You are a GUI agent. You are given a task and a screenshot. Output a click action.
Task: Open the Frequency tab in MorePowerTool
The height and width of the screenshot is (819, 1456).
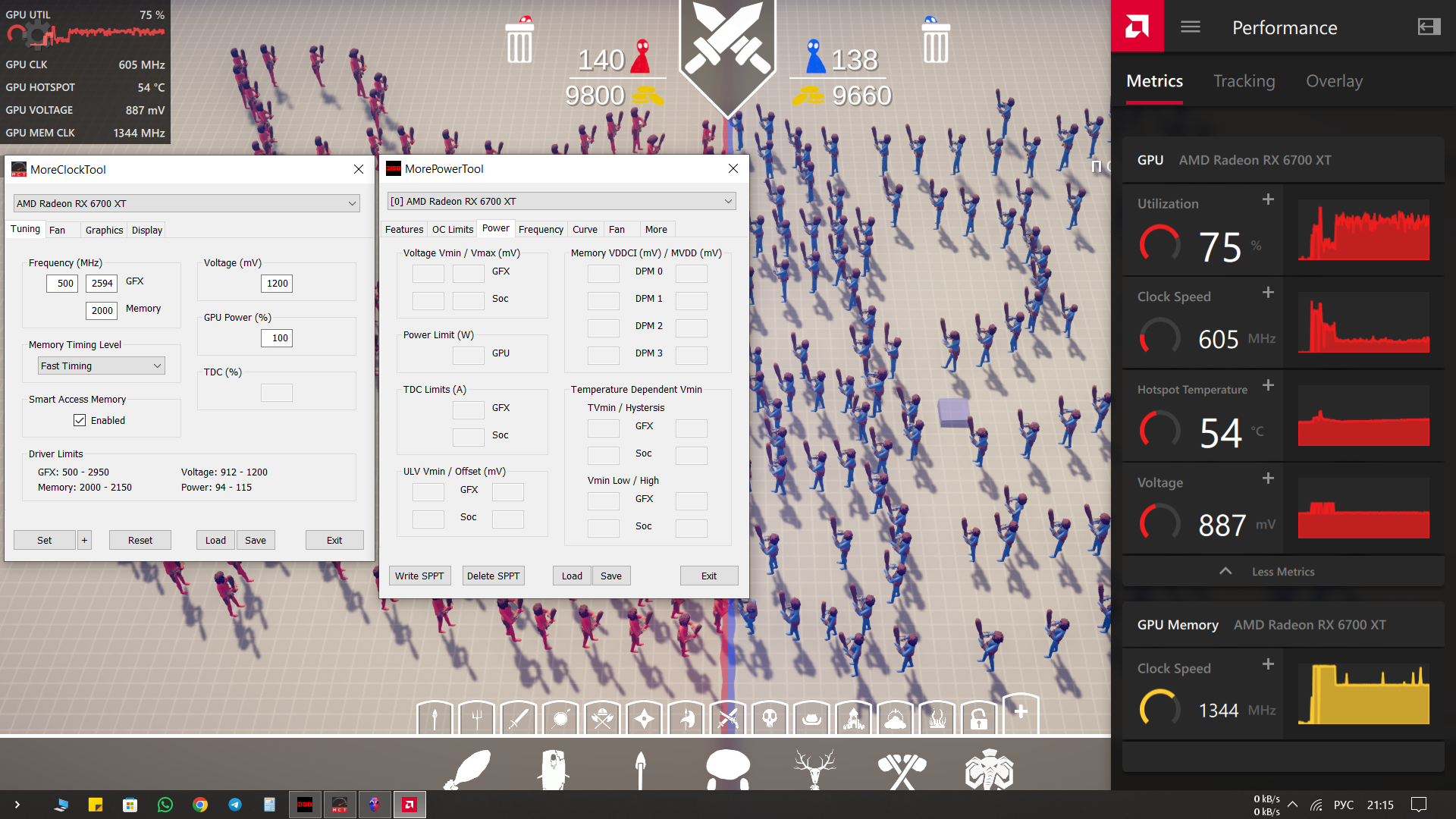click(541, 229)
